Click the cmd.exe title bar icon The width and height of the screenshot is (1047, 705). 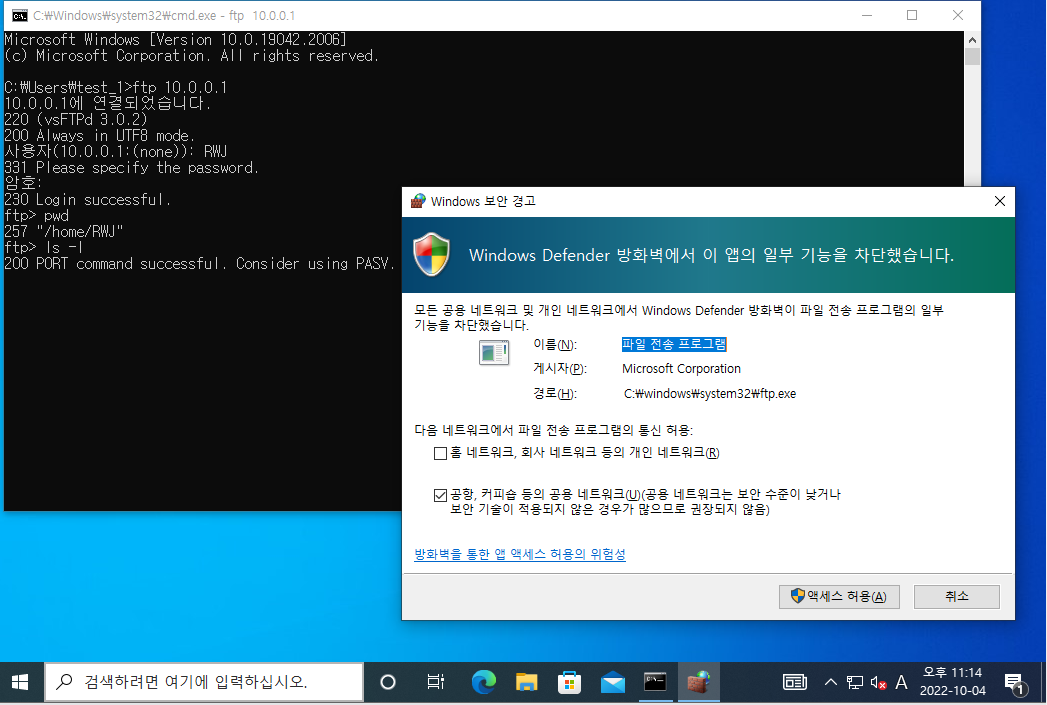coord(19,15)
